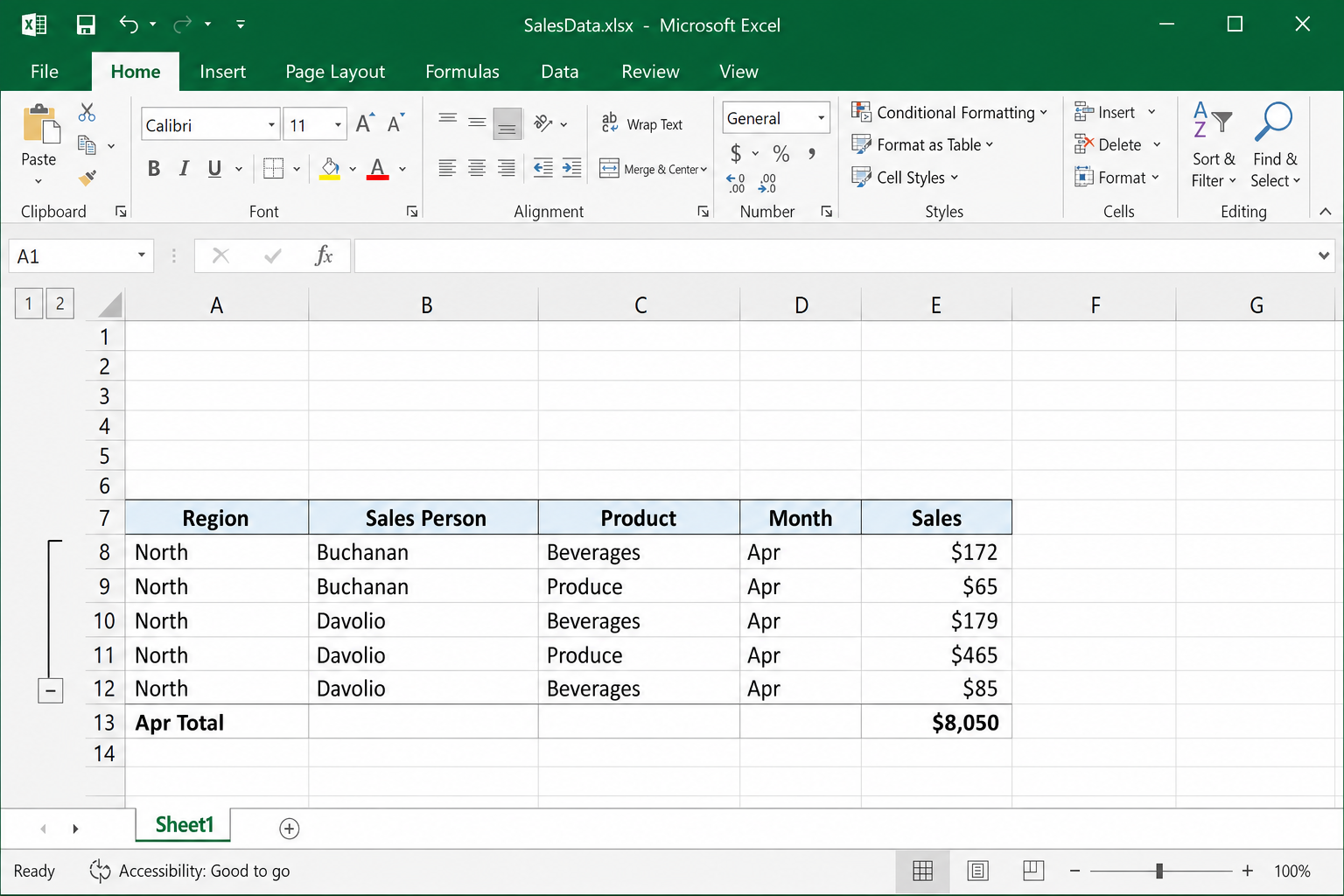Open the font size dropdown
Image resolution: width=1344 pixels, height=896 pixels.
tap(338, 125)
